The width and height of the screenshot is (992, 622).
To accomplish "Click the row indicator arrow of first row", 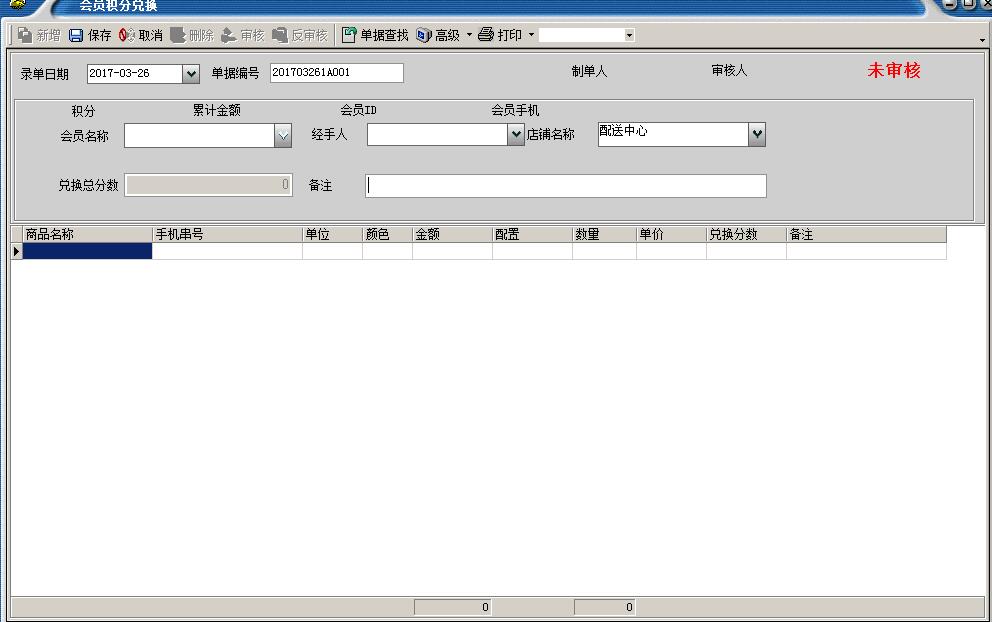I will 16,251.
